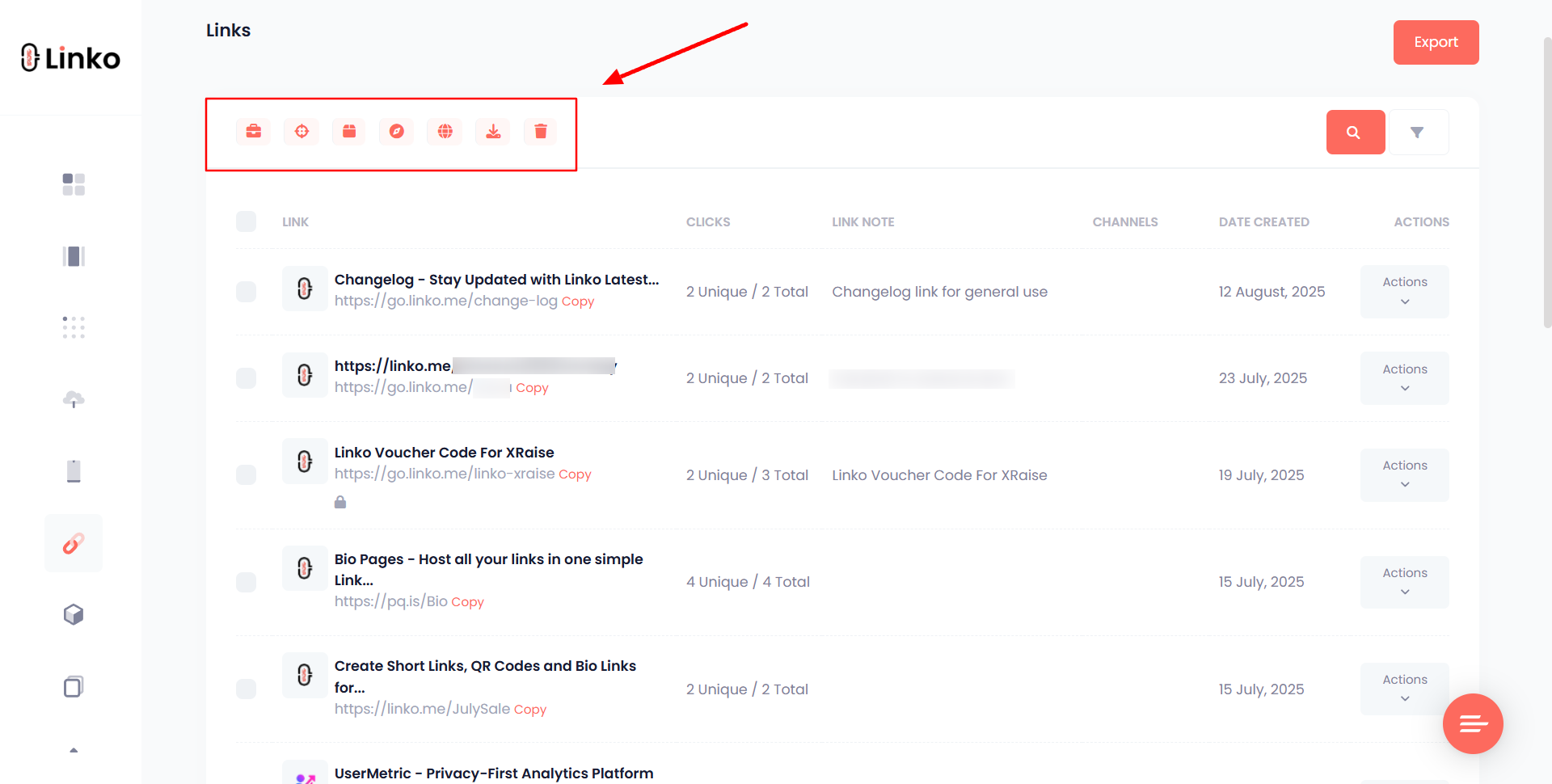The image size is (1552, 784).
Task: Open the Bio Pages - Host all your links title
Action: [x=488, y=570]
